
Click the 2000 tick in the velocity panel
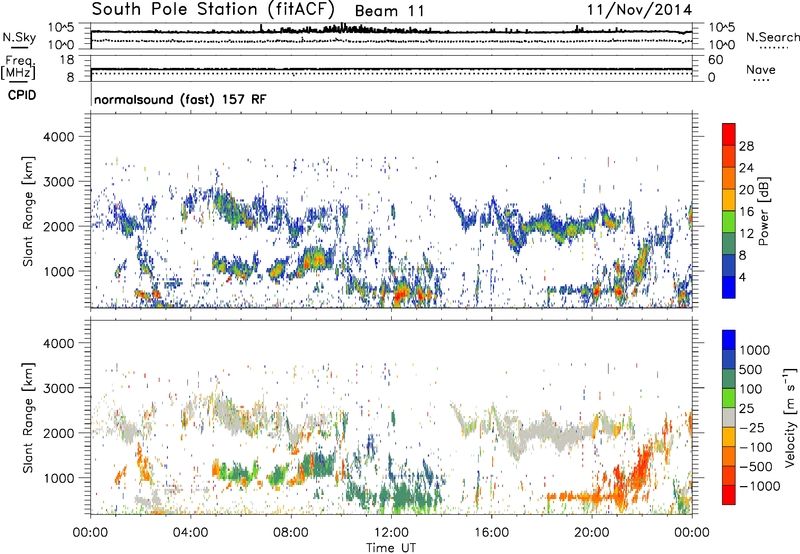(x=59, y=433)
